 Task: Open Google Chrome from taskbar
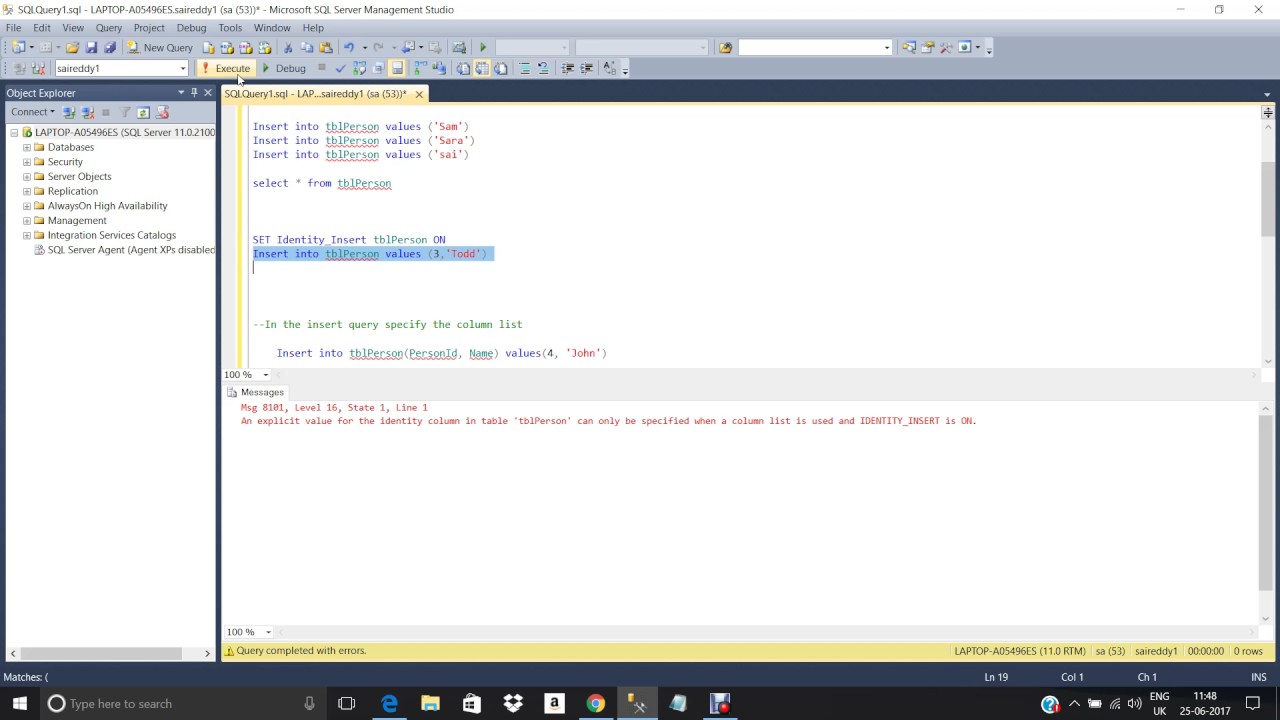pyautogui.click(x=595, y=703)
